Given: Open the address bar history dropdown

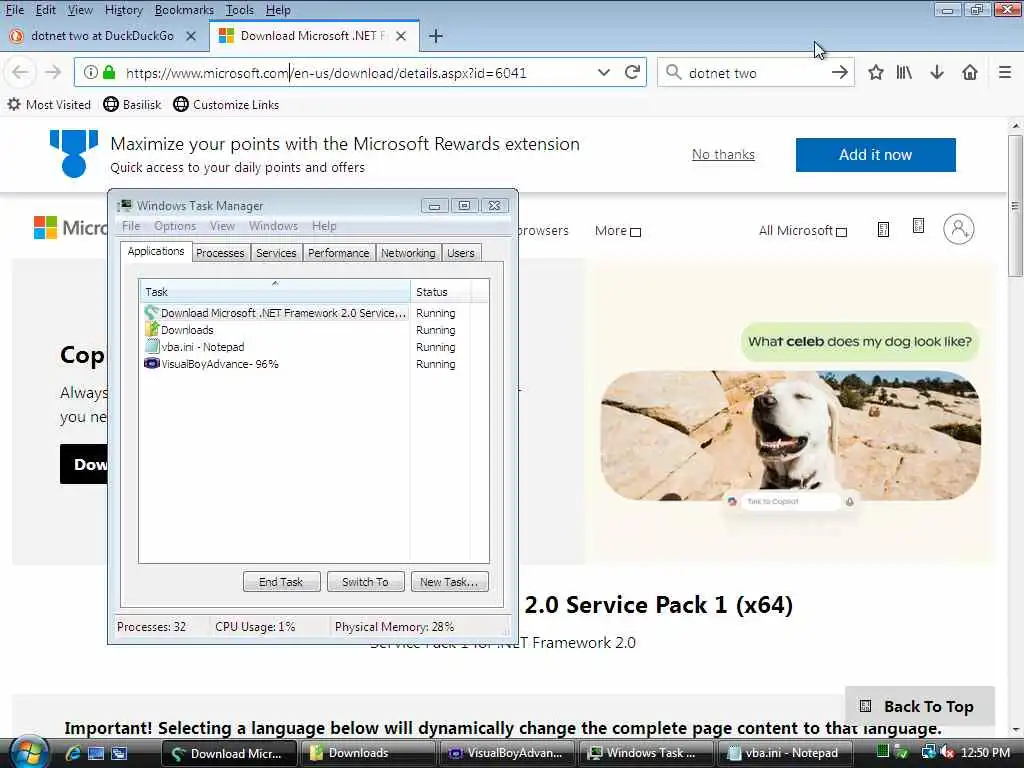Looking at the screenshot, I should point(603,72).
